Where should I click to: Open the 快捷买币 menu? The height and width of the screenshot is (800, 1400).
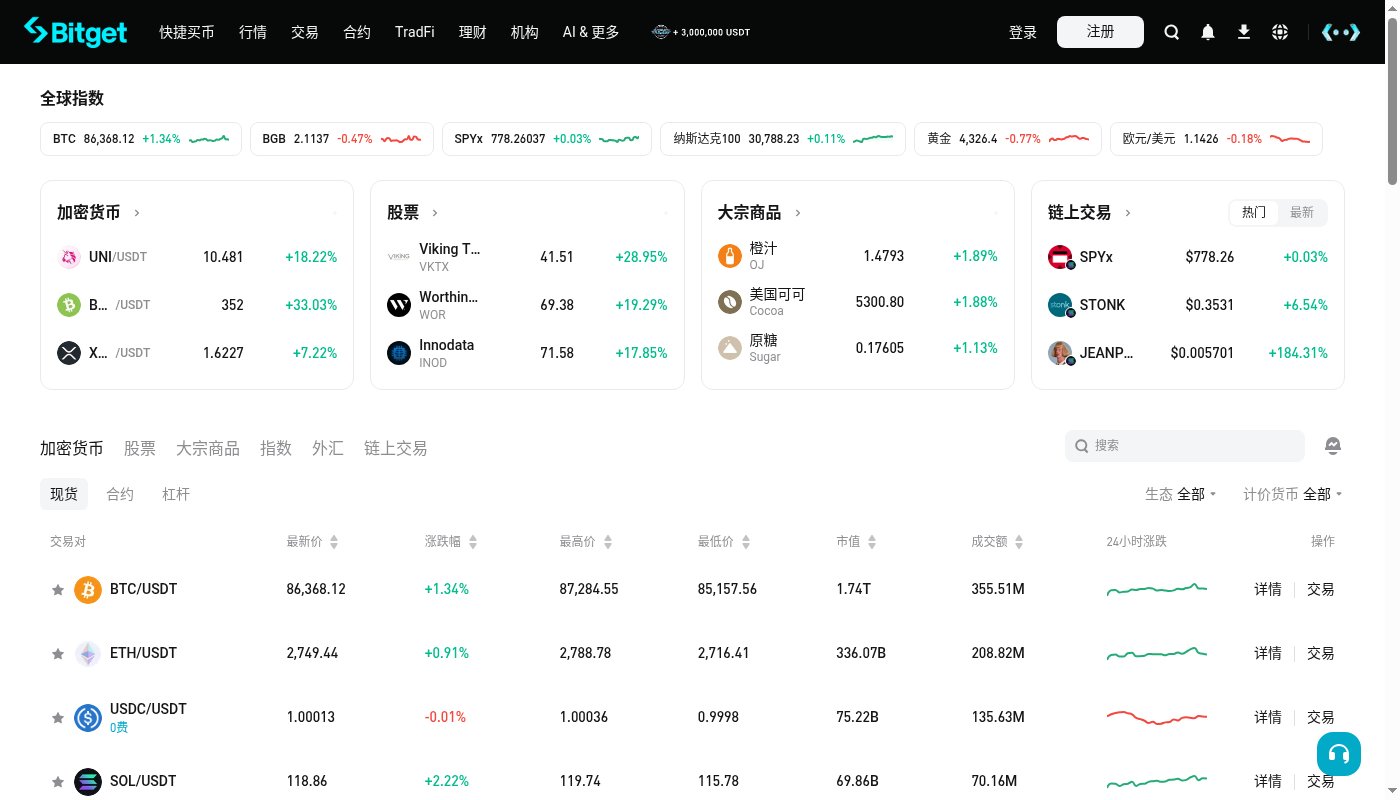(187, 32)
